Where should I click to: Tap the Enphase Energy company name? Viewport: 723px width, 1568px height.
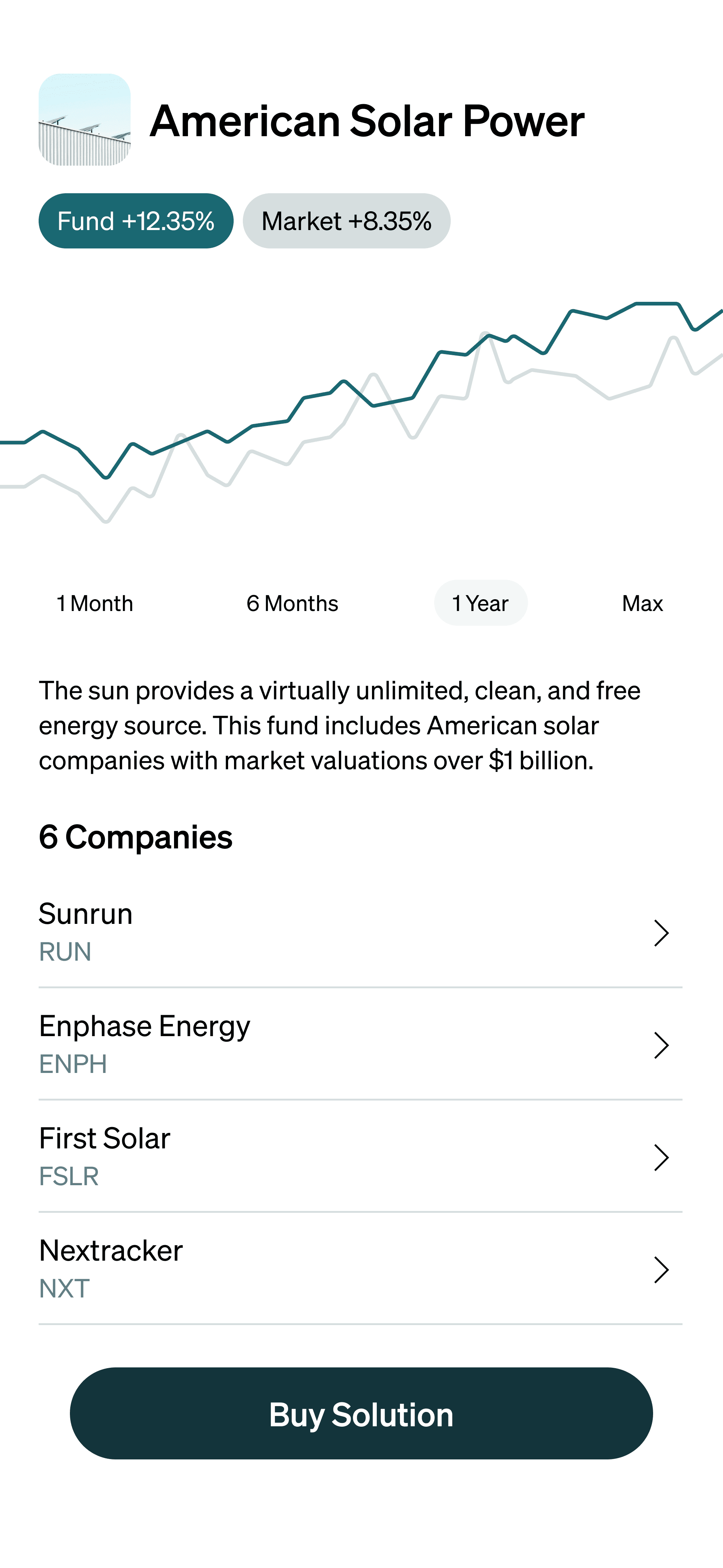pyautogui.click(x=145, y=1026)
